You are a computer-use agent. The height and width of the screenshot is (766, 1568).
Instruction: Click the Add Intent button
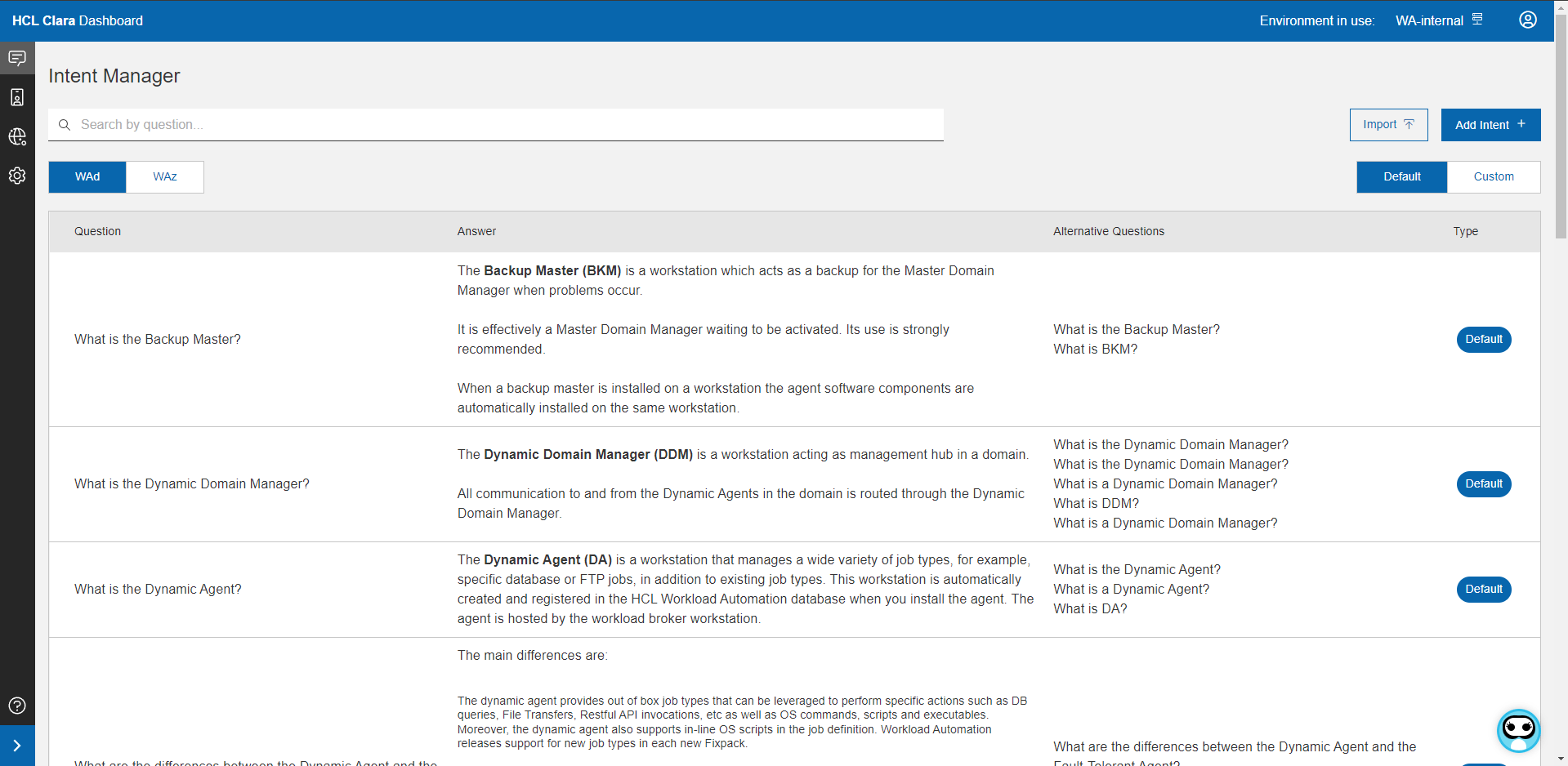[x=1490, y=125]
